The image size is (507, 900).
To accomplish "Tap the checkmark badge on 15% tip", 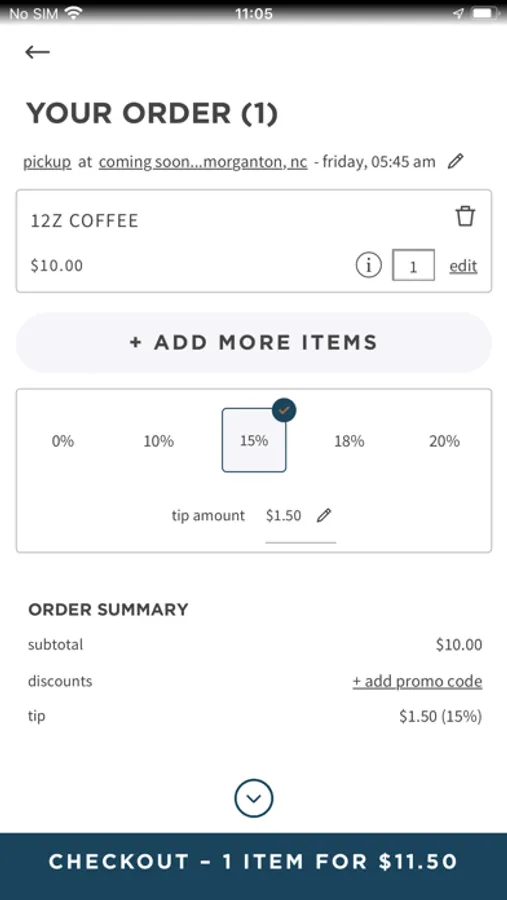I will click(284, 410).
